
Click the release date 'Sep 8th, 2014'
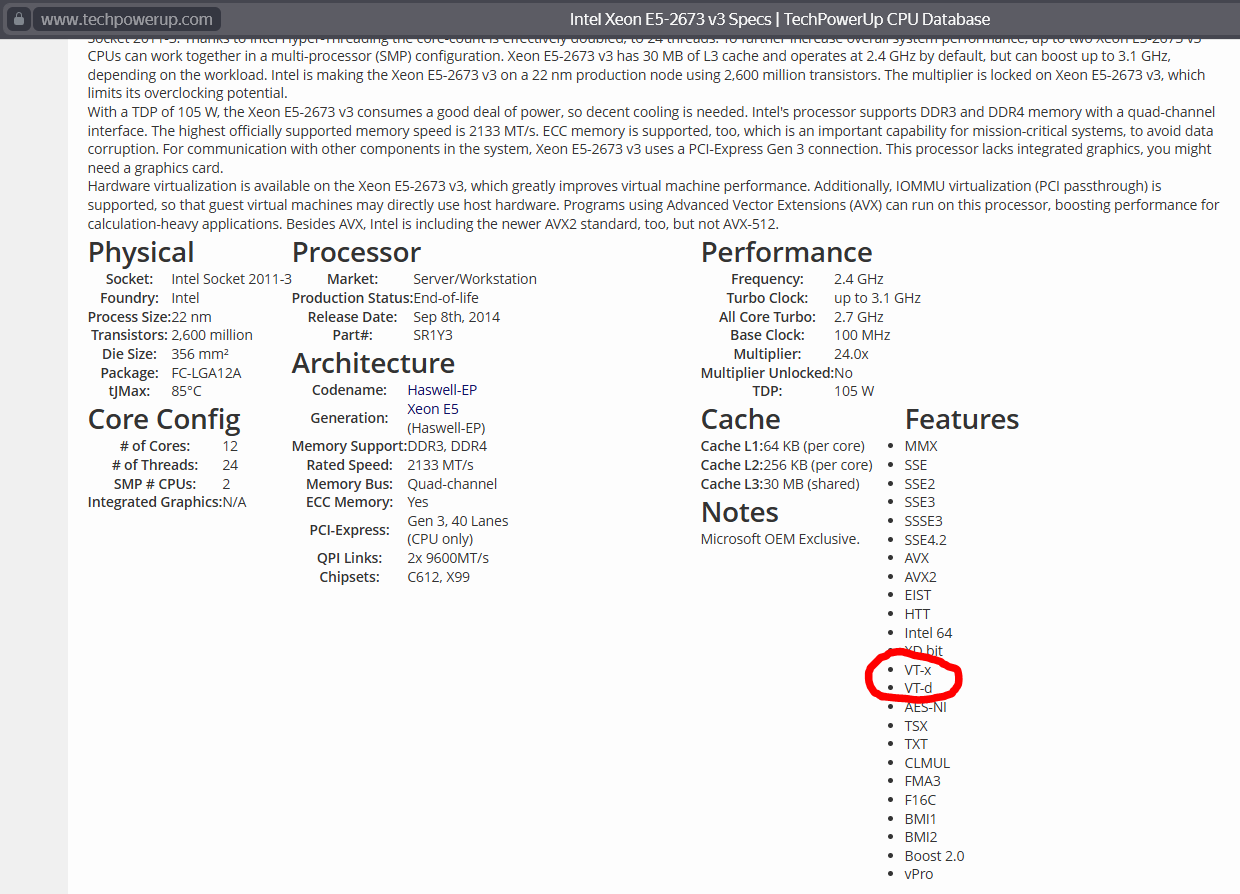[x=456, y=317]
